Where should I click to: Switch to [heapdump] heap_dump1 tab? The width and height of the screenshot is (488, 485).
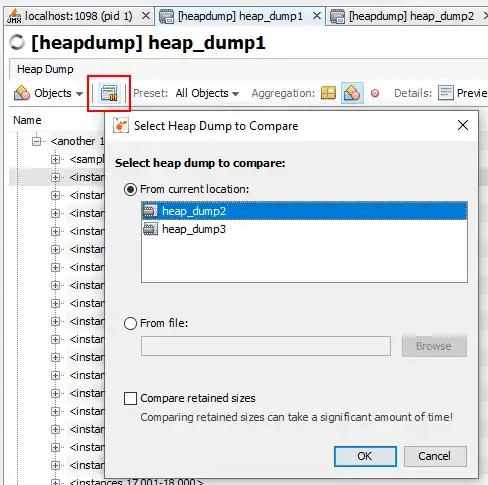[x=240, y=16]
